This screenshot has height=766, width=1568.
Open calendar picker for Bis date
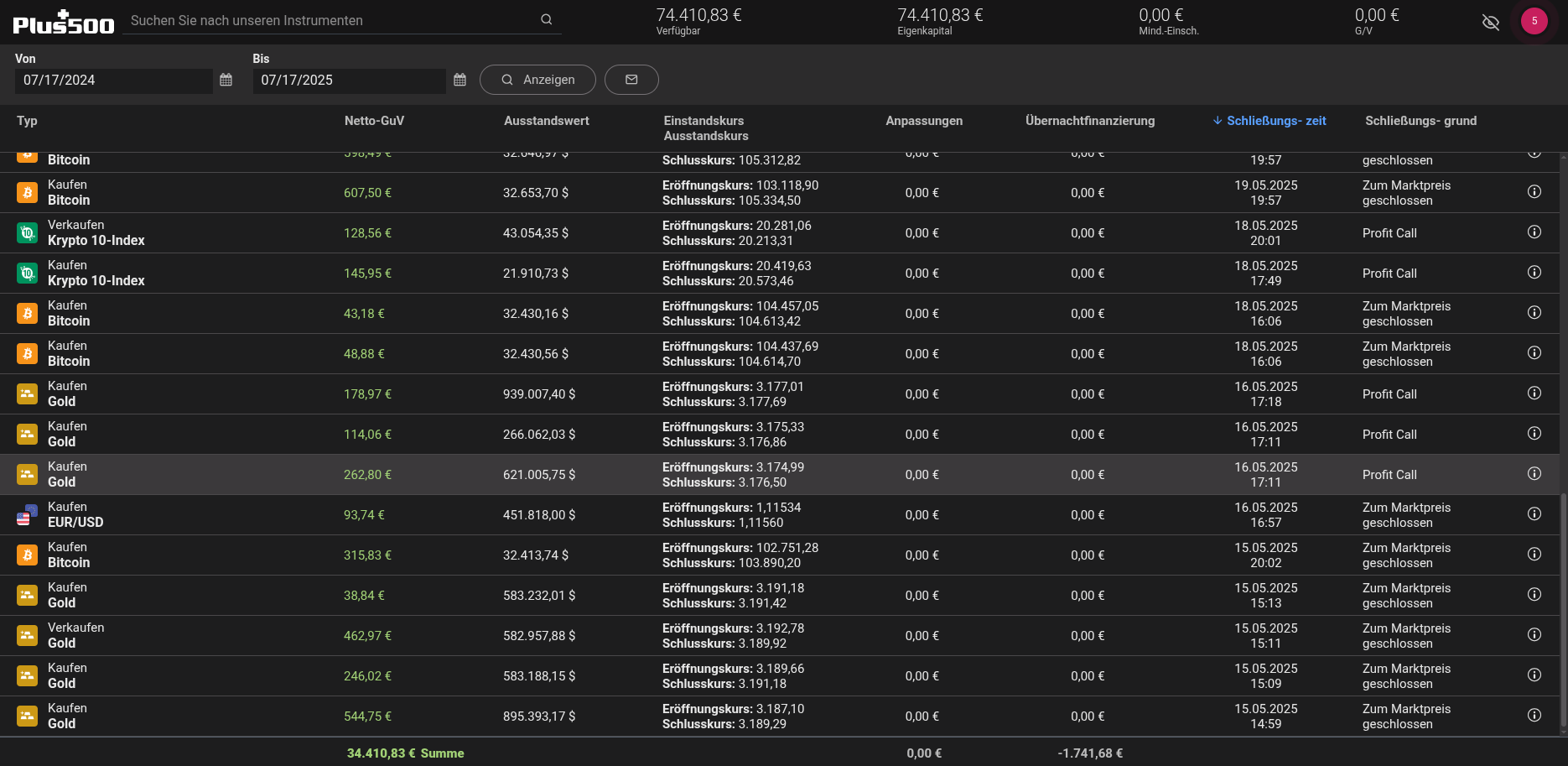pyautogui.click(x=459, y=80)
